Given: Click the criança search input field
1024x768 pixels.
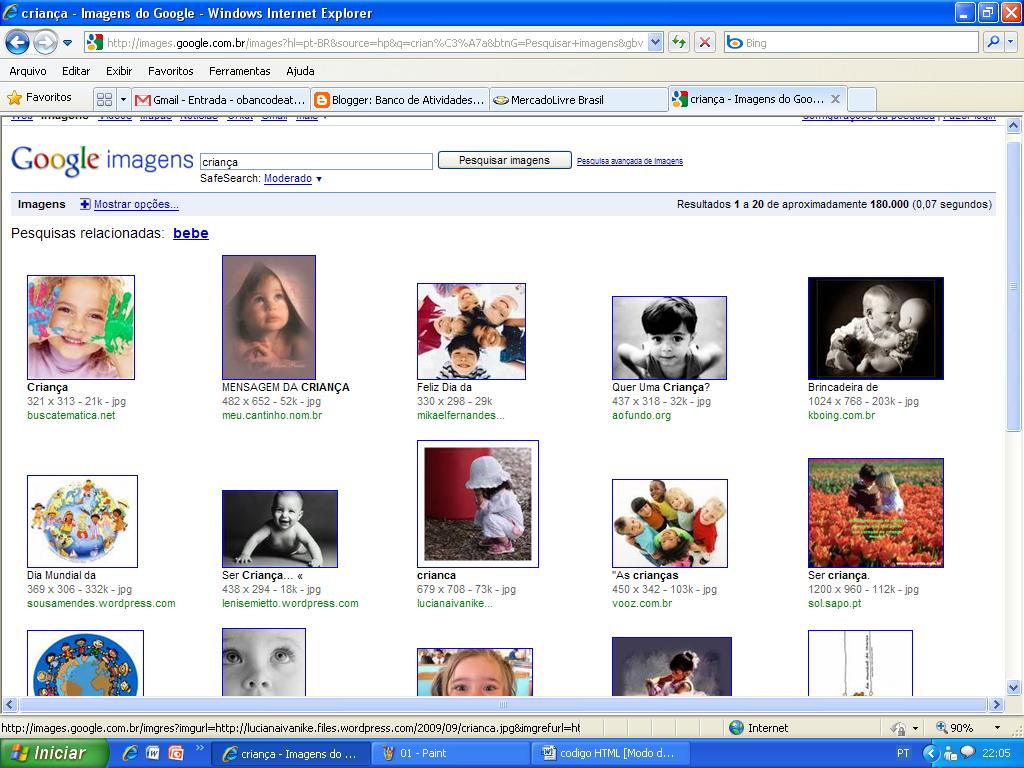Looking at the screenshot, I should point(316,161).
